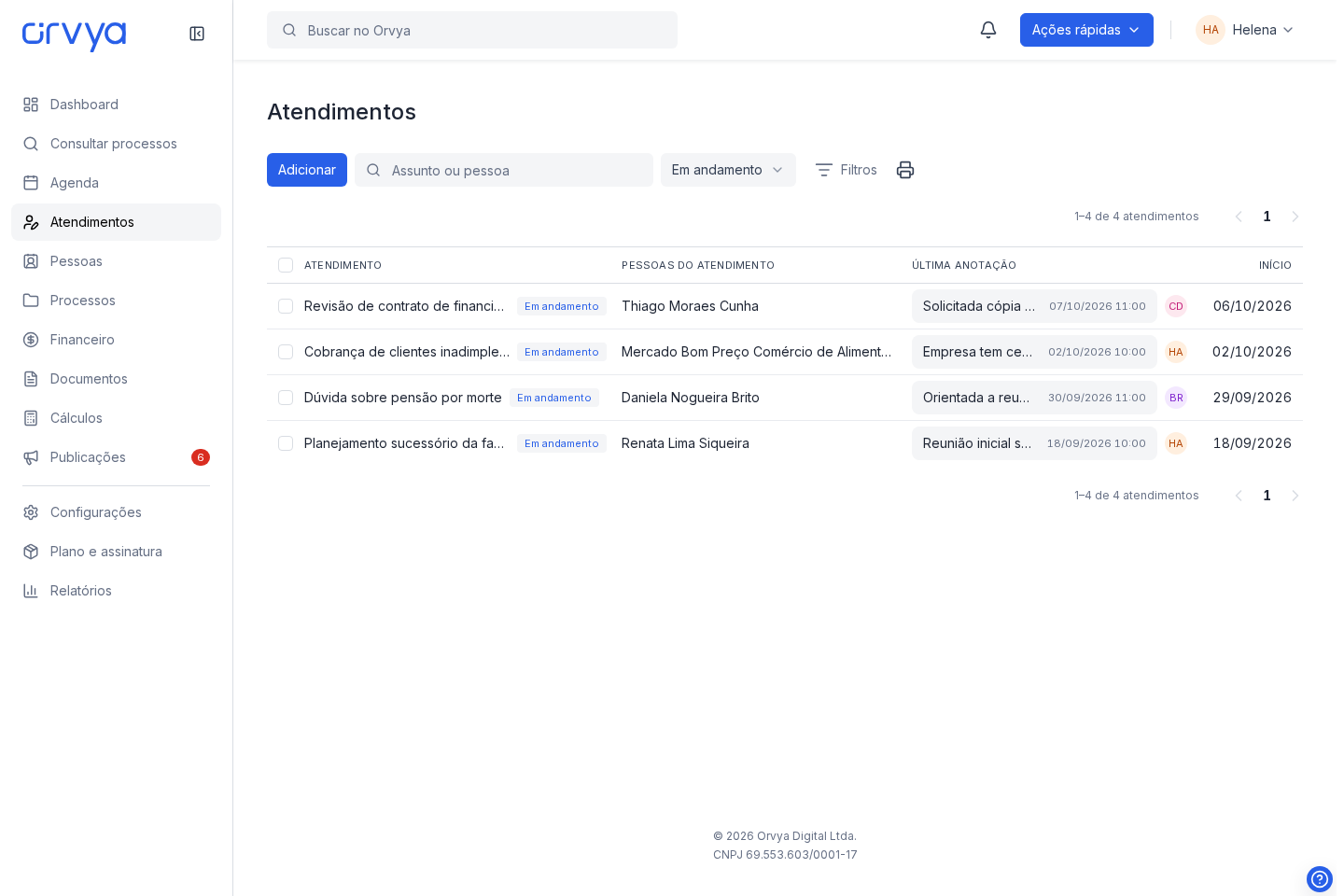Go to previous page arrow at bottom

(1239, 496)
